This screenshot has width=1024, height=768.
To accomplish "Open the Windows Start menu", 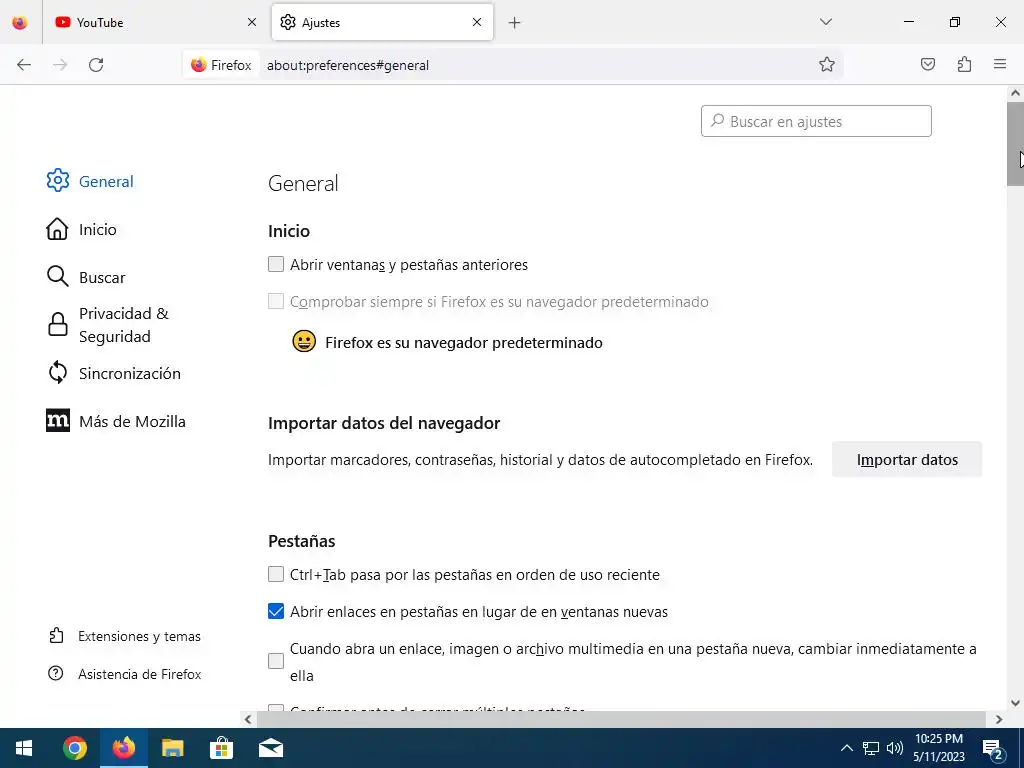I will (24, 748).
